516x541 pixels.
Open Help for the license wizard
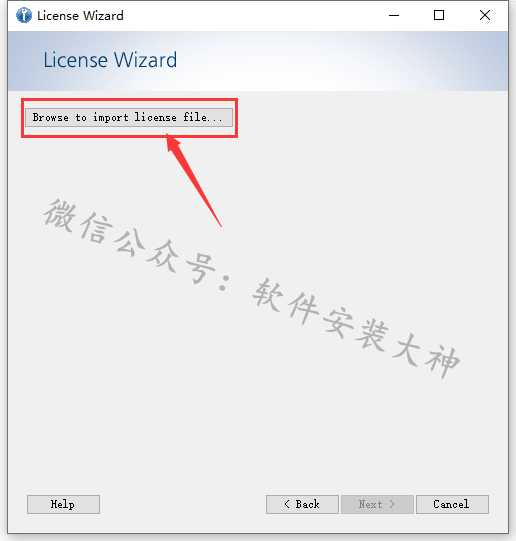coord(63,504)
